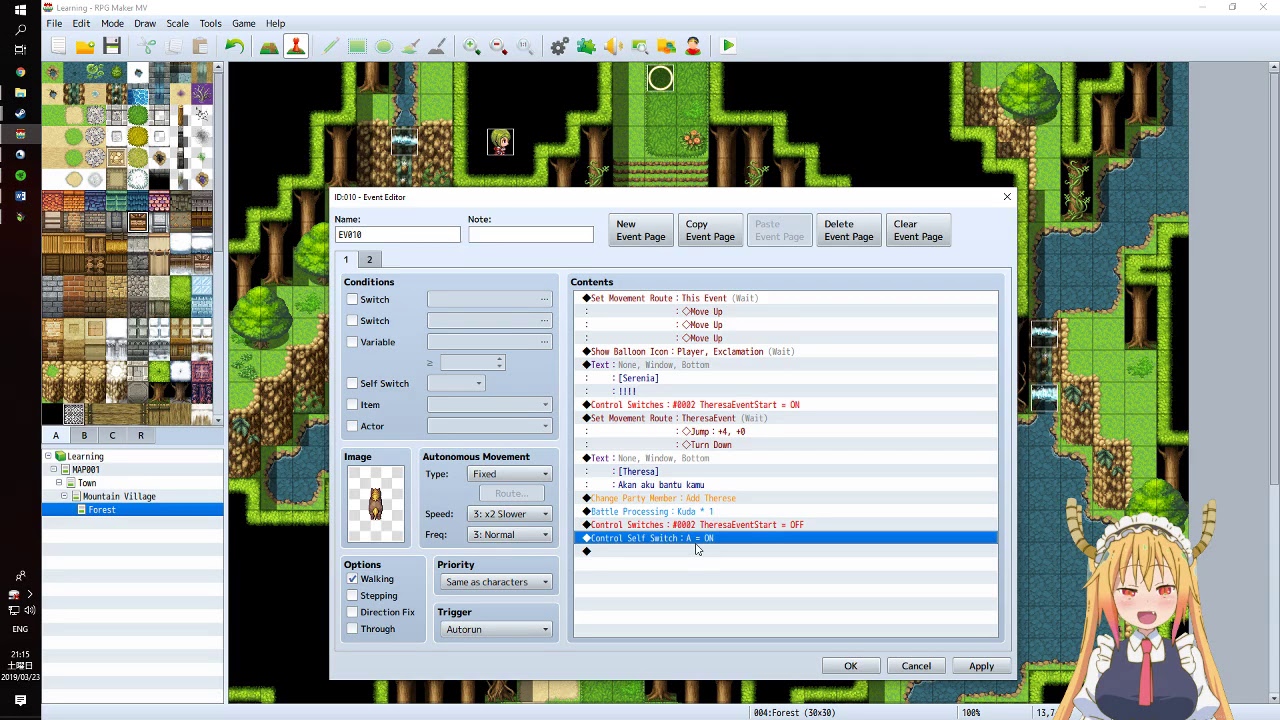Screen dimensions: 1280x720
Task: Toggle the Direction Fix option
Action: 352,612
